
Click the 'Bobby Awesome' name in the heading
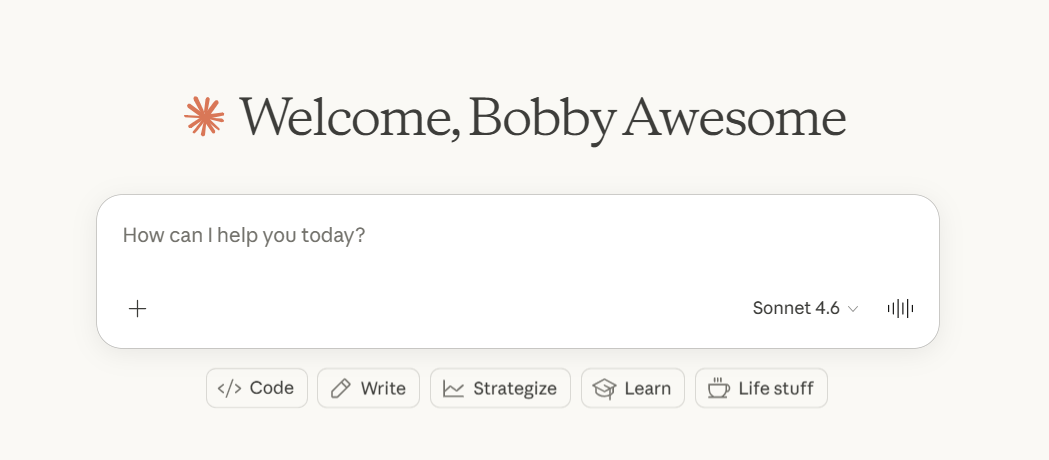tap(657, 117)
